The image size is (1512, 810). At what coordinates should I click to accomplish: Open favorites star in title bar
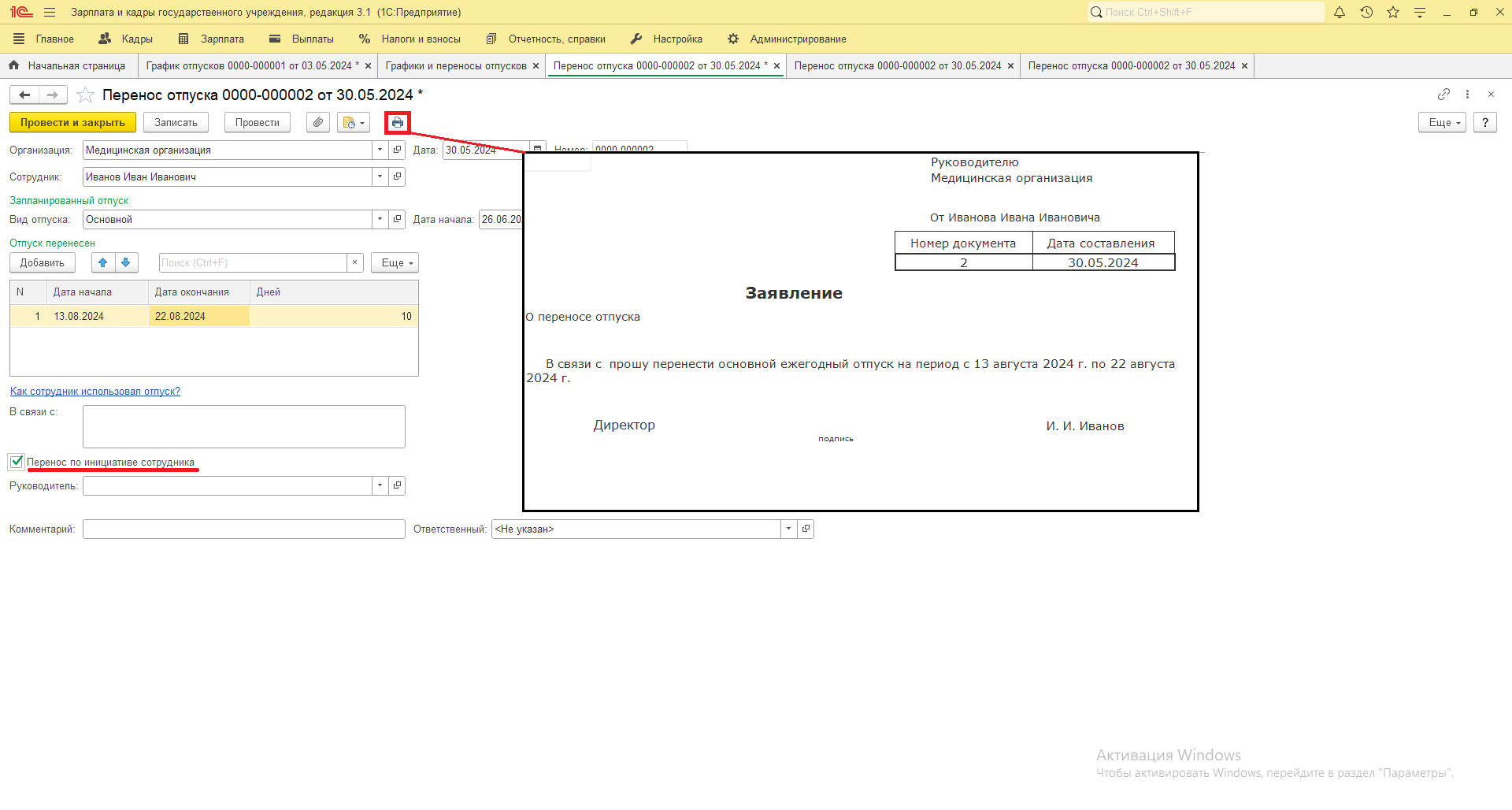(x=1393, y=13)
